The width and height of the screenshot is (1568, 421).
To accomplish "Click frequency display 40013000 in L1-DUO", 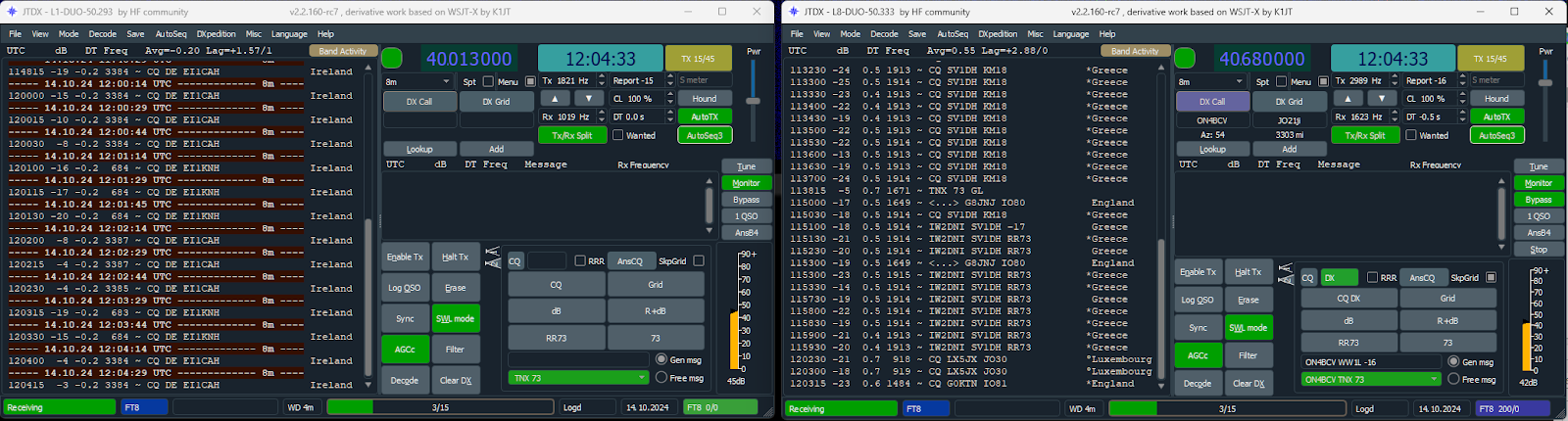I will point(468,59).
